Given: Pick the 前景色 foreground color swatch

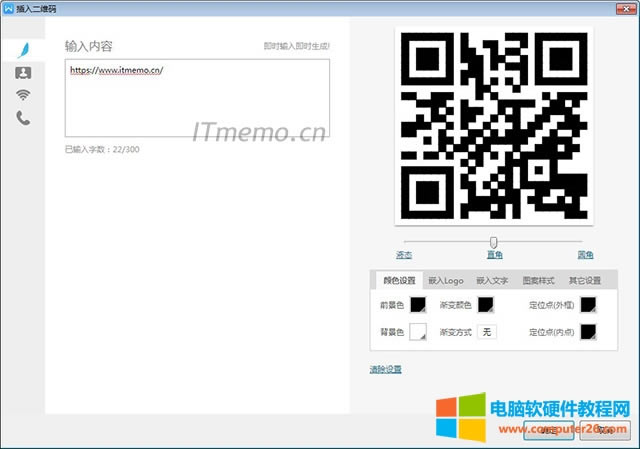Looking at the screenshot, I should click(x=417, y=305).
